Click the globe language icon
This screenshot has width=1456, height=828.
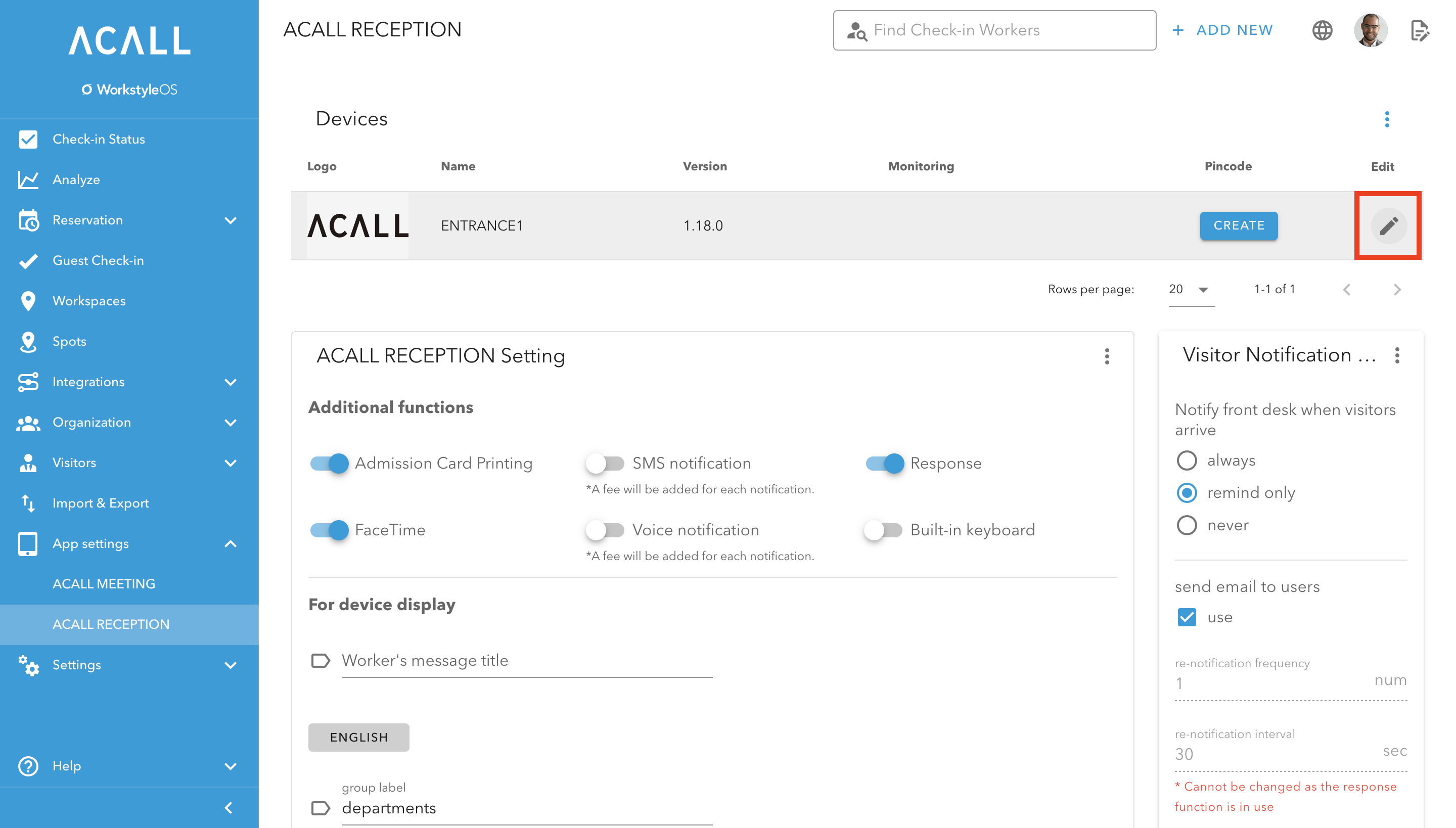[1323, 30]
